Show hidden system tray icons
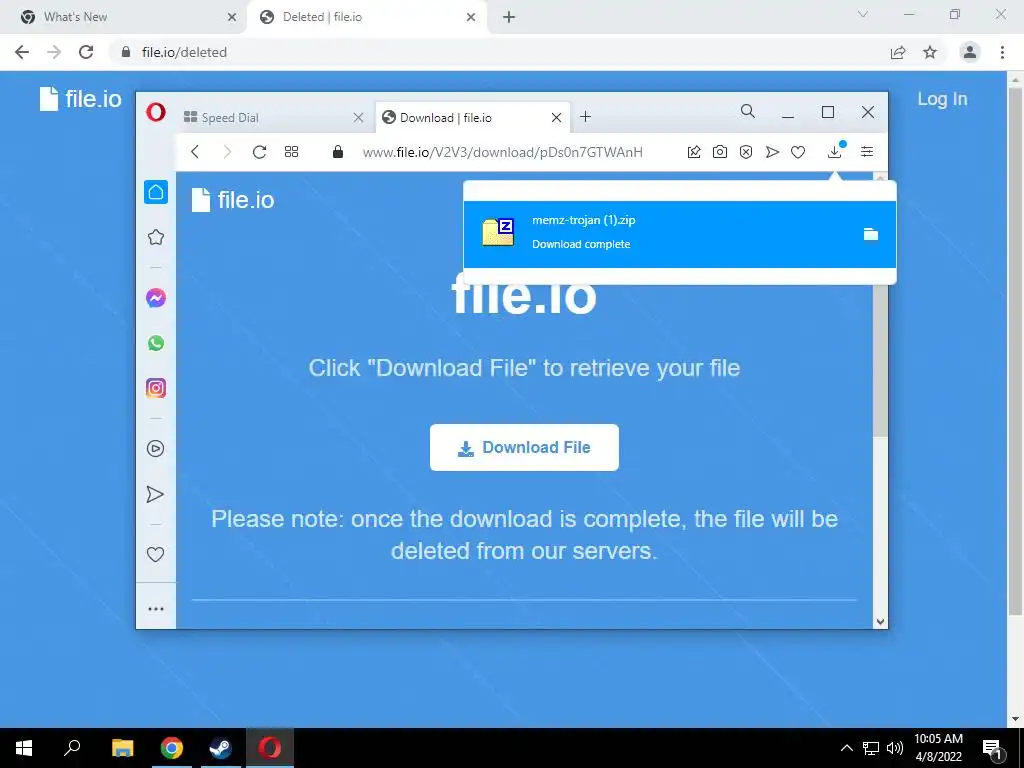1024x768 pixels. (846, 748)
